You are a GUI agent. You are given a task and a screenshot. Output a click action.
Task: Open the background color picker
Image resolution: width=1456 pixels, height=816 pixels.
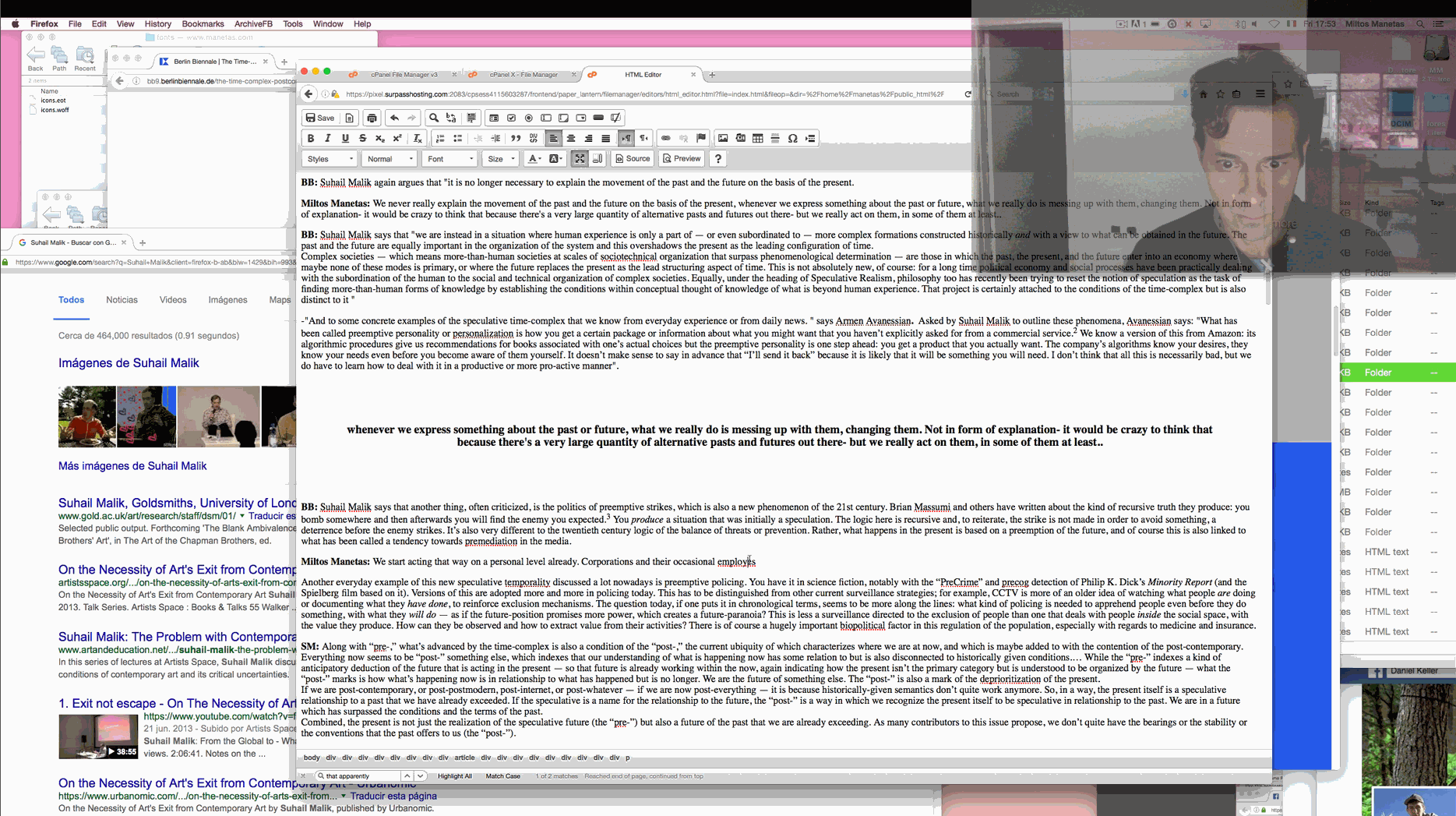555,159
